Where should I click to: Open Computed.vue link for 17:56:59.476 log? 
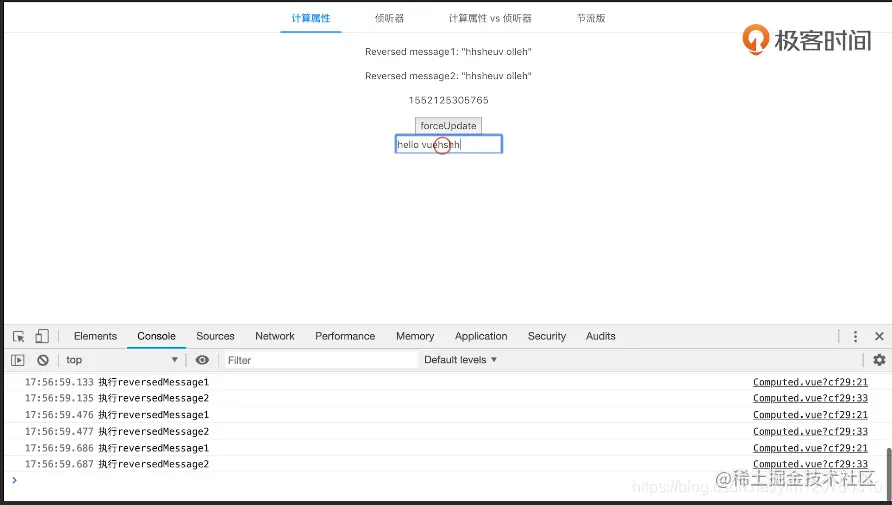810,415
